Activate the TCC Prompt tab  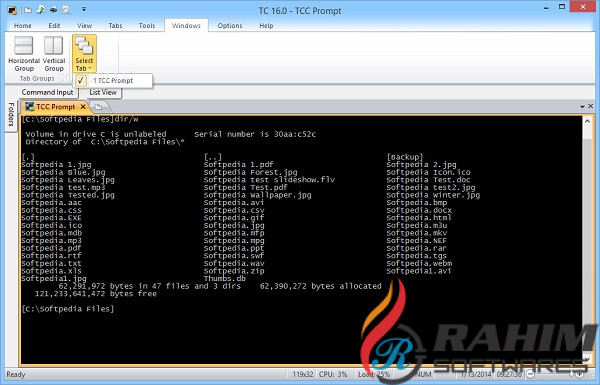pyautogui.click(x=55, y=107)
